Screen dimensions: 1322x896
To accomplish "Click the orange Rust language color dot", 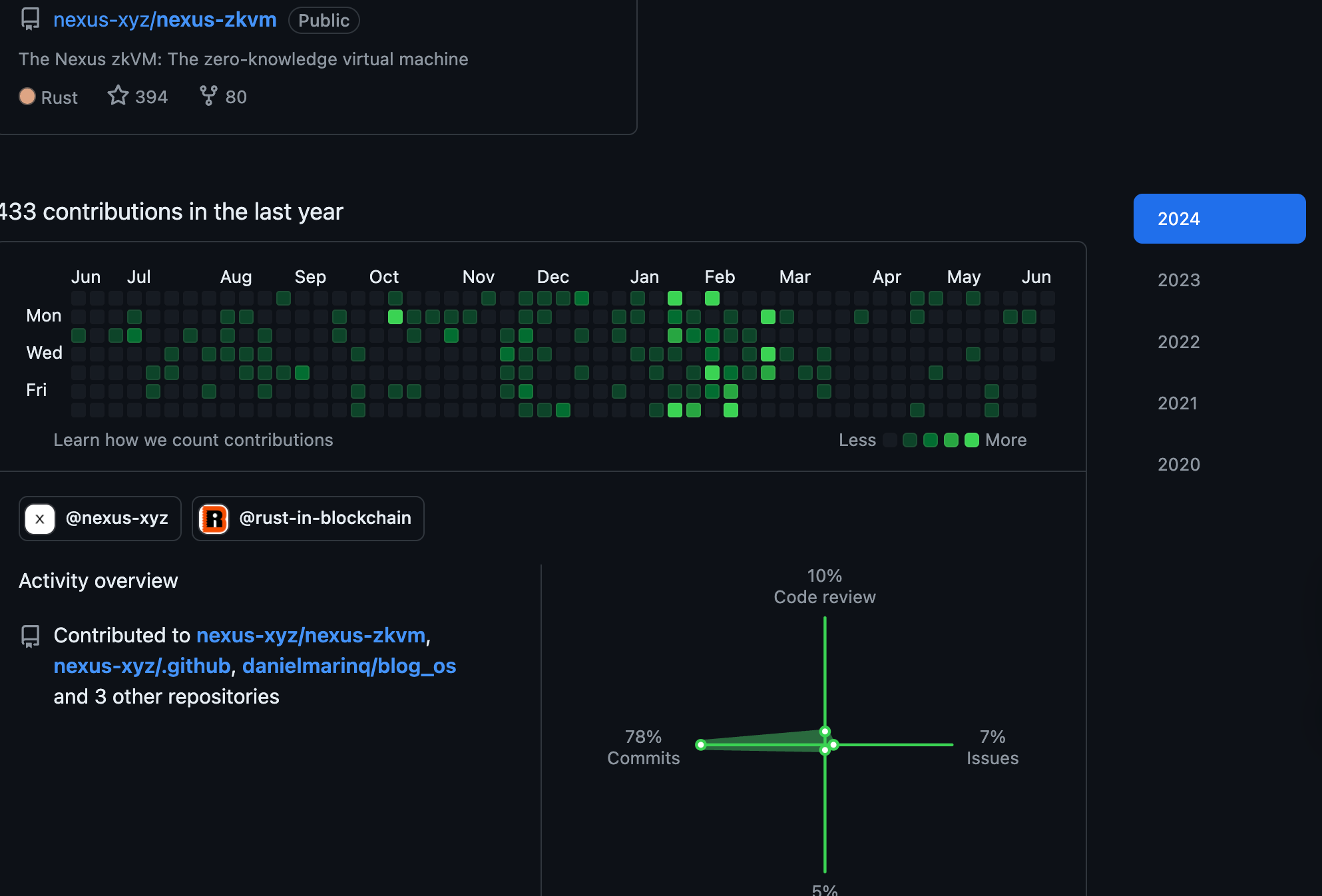I will pyautogui.click(x=27, y=97).
